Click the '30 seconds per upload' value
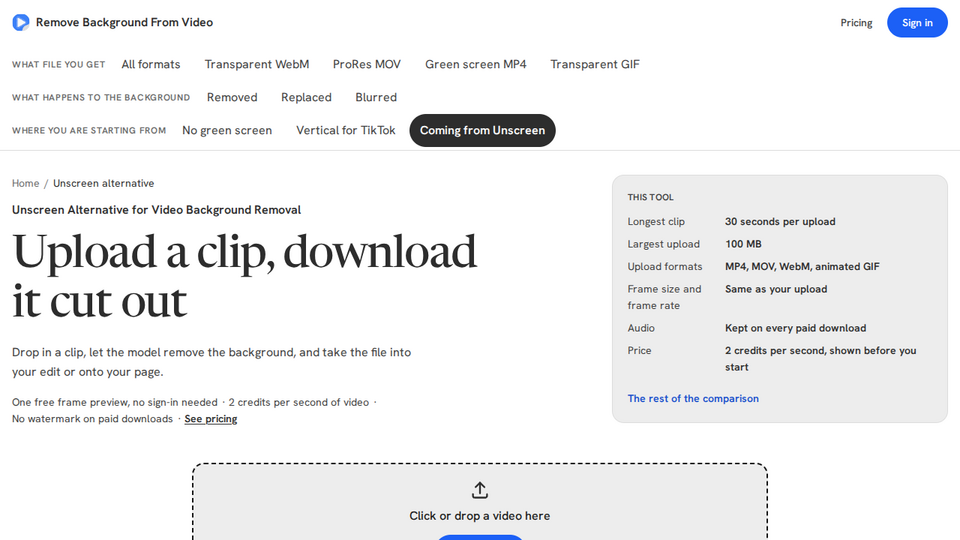Image resolution: width=960 pixels, height=540 pixels. (x=780, y=222)
